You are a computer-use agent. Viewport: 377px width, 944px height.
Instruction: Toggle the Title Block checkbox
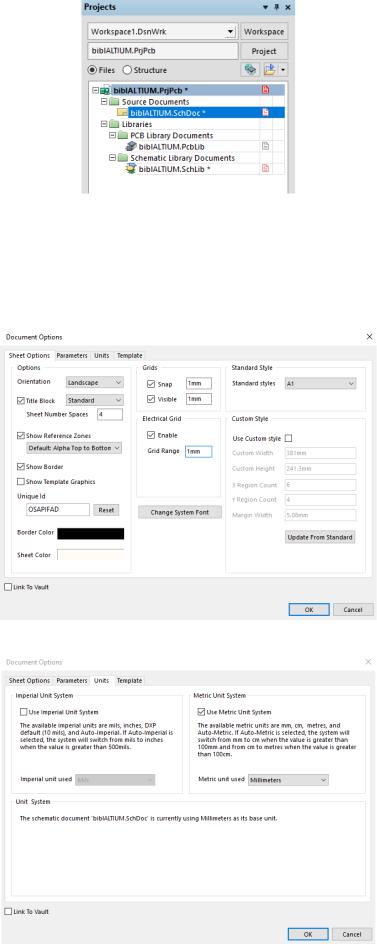(21, 400)
